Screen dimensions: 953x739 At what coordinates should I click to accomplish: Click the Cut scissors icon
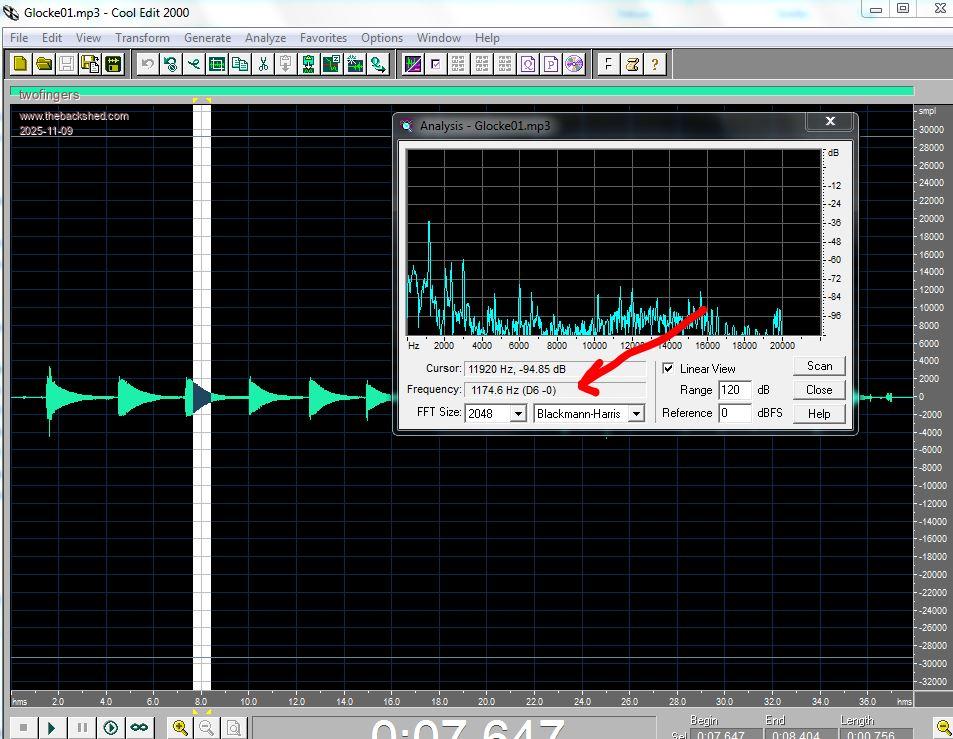(x=263, y=64)
